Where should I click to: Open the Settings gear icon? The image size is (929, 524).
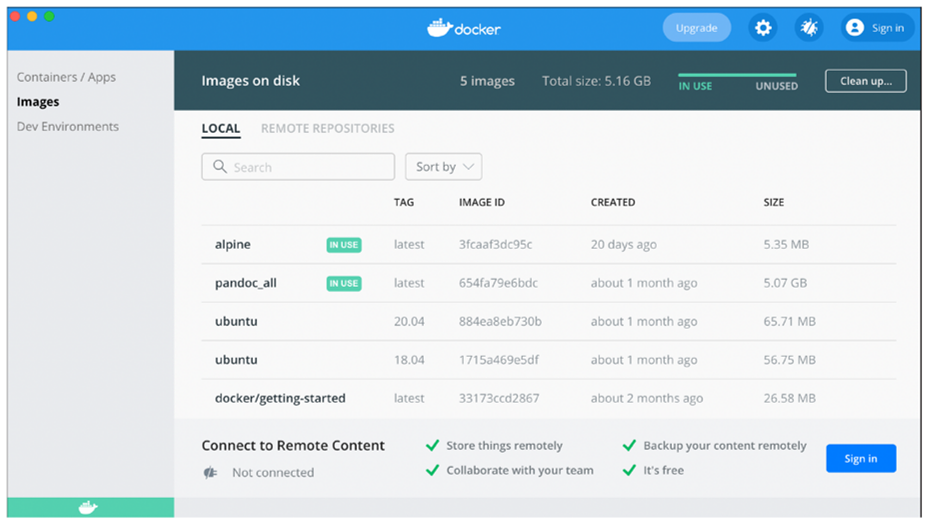pos(763,28)
